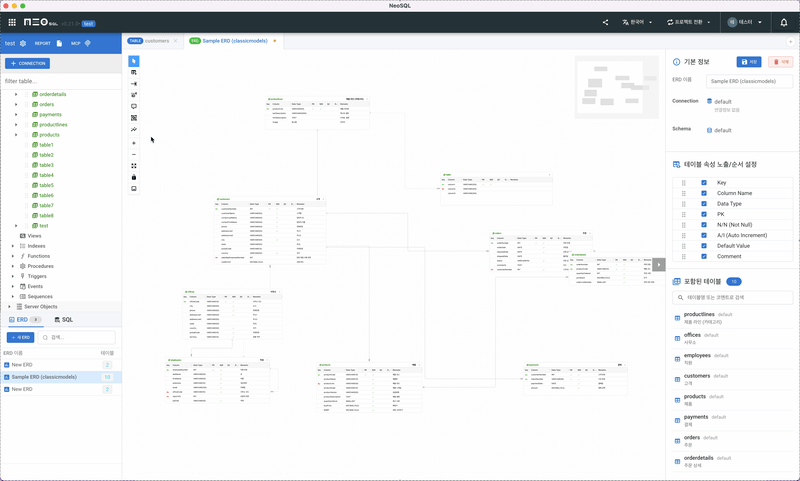Switch to the customers table tab
800x481 pixels.
pos(150,41)
